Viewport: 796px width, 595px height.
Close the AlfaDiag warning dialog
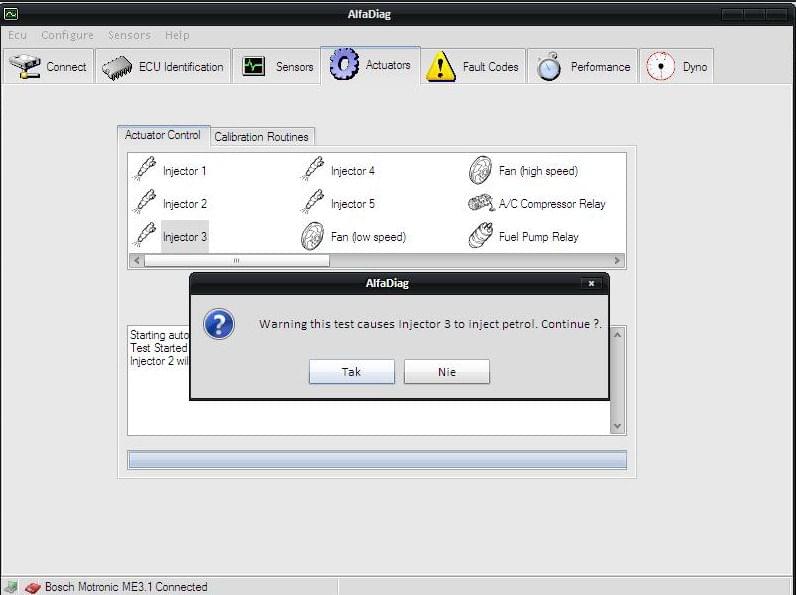click(591, 283)
